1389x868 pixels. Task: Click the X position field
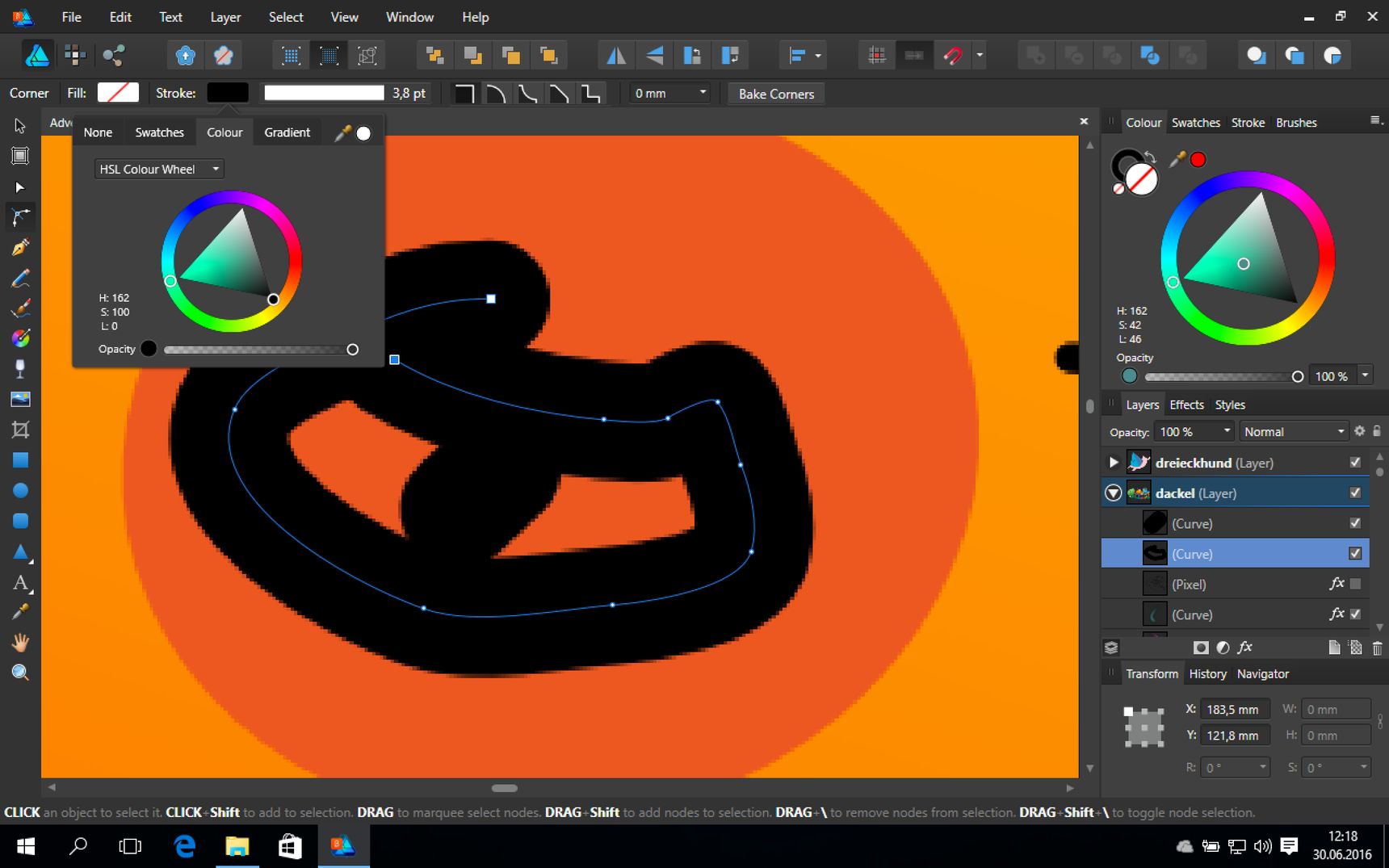[x=1235, y=709]
